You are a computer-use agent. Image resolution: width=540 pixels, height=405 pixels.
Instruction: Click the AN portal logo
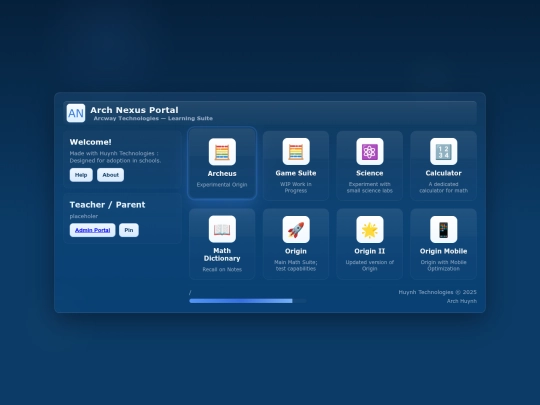pos(76,113)
